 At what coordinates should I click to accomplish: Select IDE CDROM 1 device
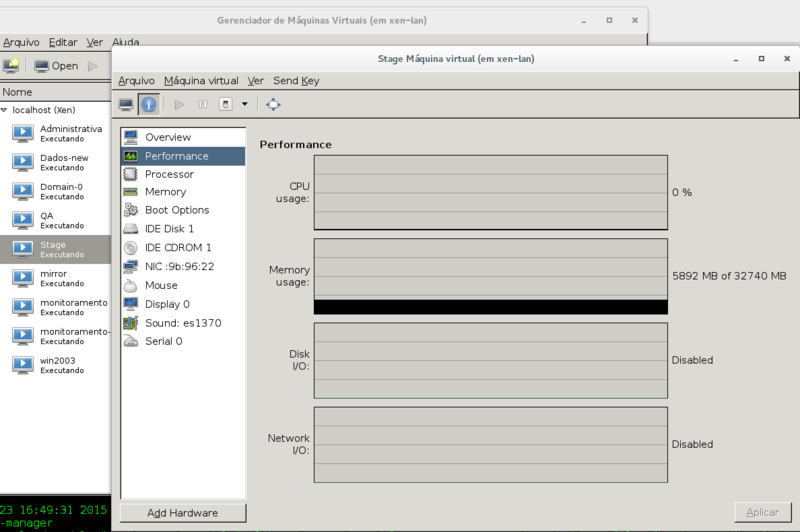pos(183,248)
